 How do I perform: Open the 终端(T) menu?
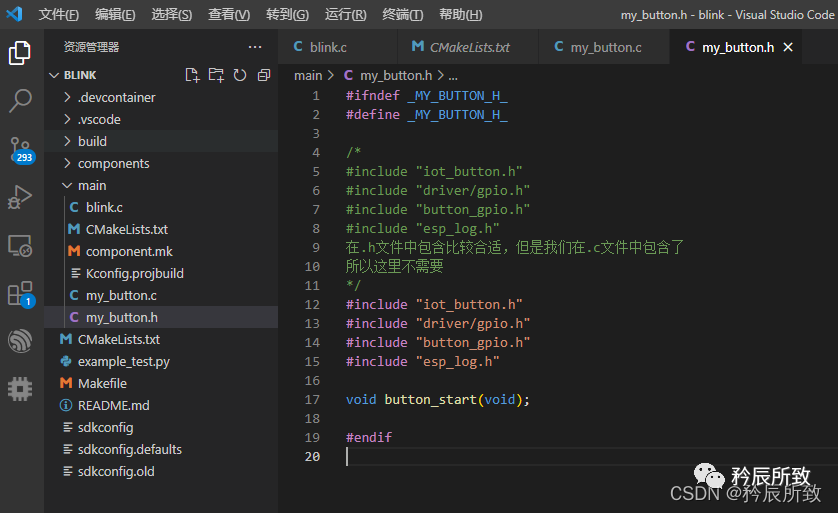402,15
